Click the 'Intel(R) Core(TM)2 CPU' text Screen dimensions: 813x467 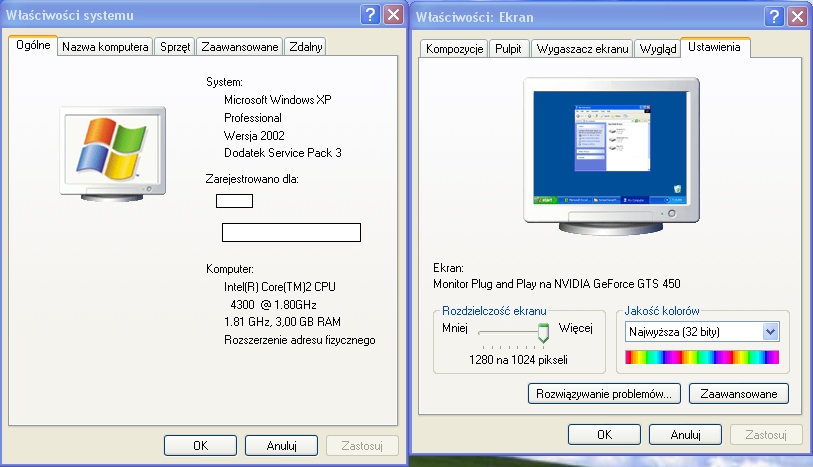pos(280,287)
